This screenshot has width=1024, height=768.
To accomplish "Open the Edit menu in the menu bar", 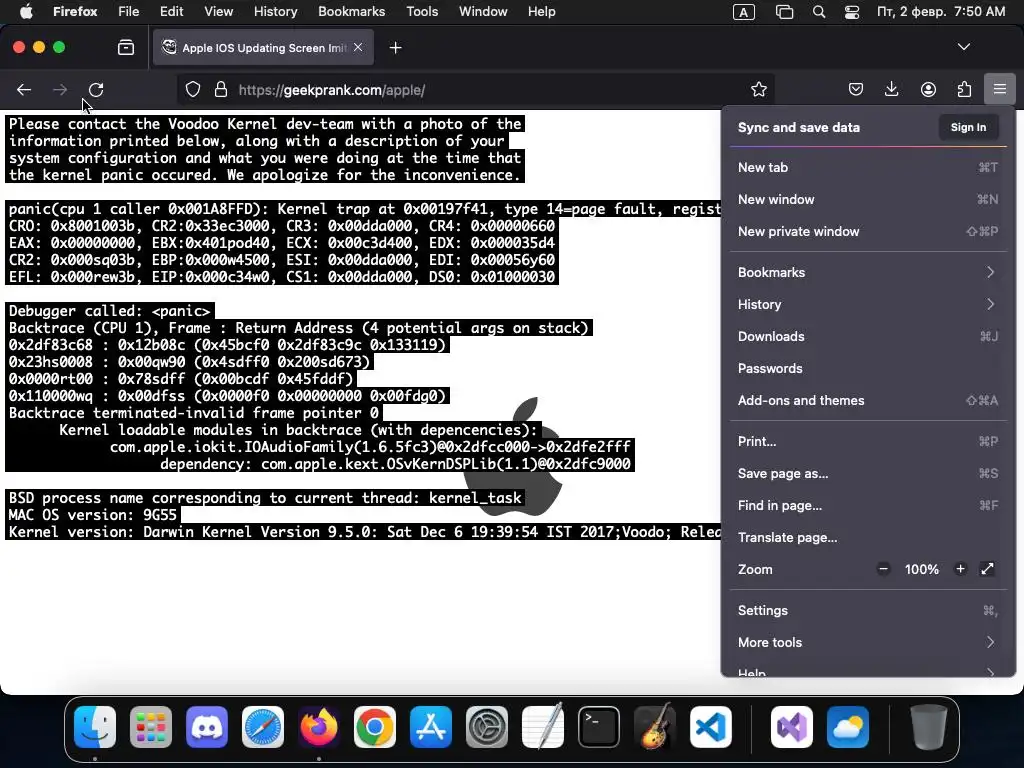I will (x=171, y=11).
